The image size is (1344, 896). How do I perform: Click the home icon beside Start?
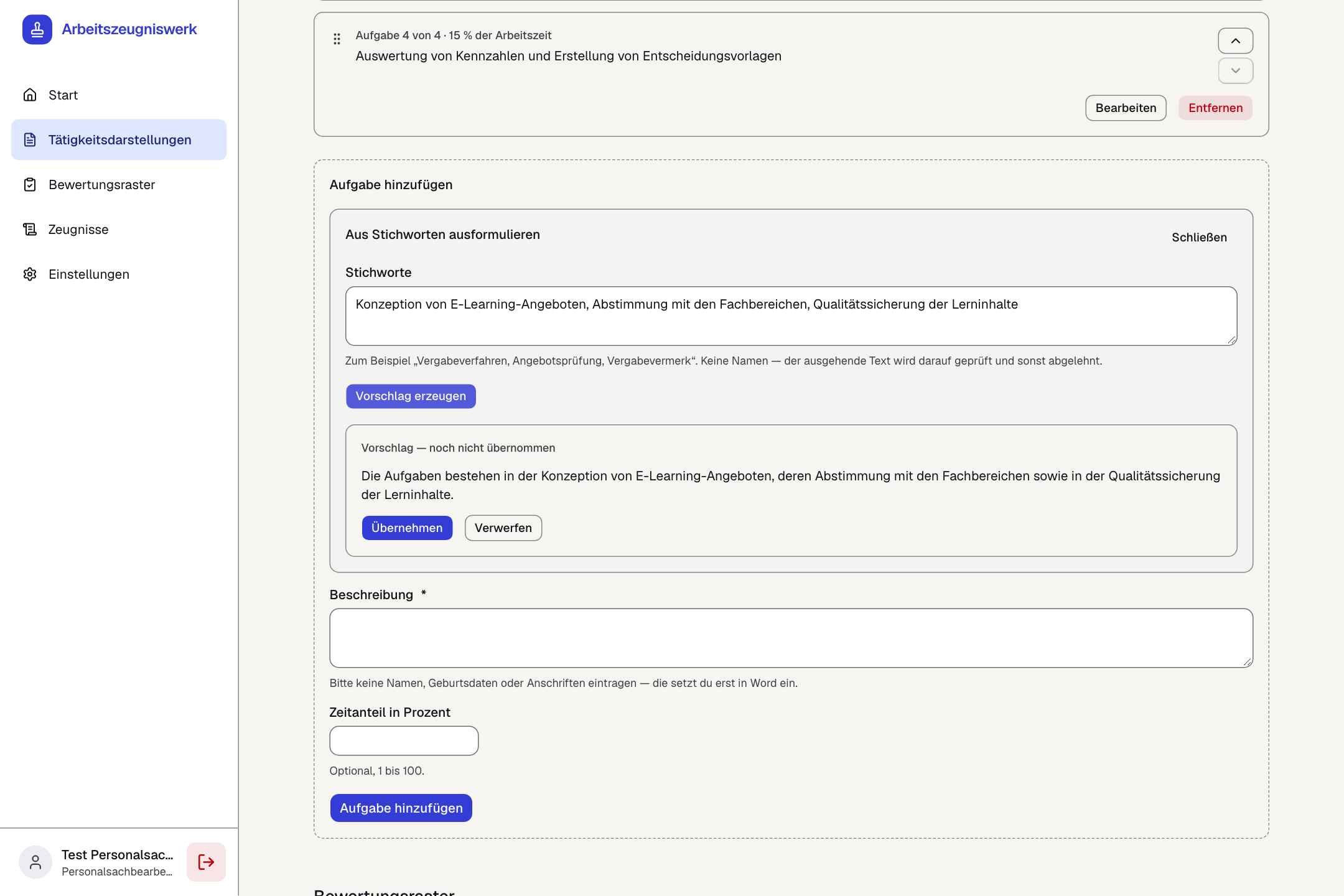30,95
